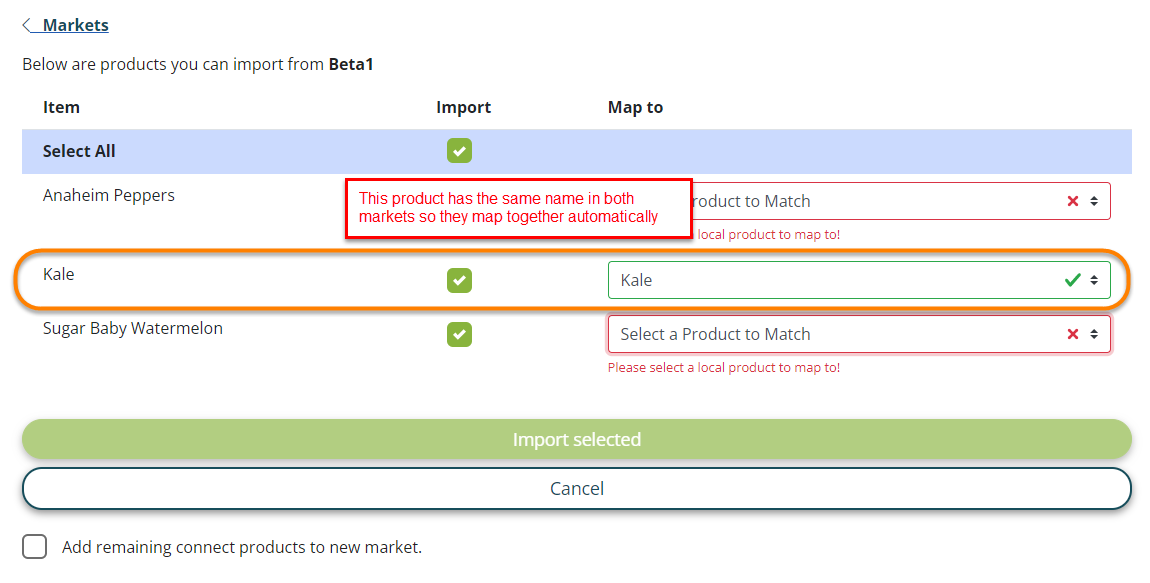Viewport: 1150px width, 583px height.
Task: Click the red same-name tooltip box
Action: pyautogui.click(x=518, y=208)
